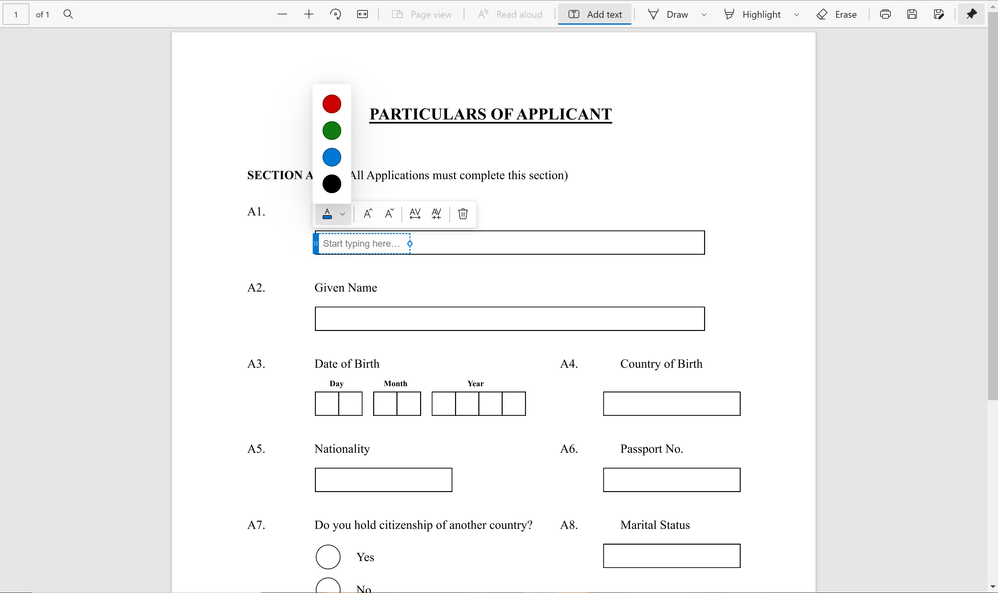
Task: Increase the text font size
Action: point(368,214)
